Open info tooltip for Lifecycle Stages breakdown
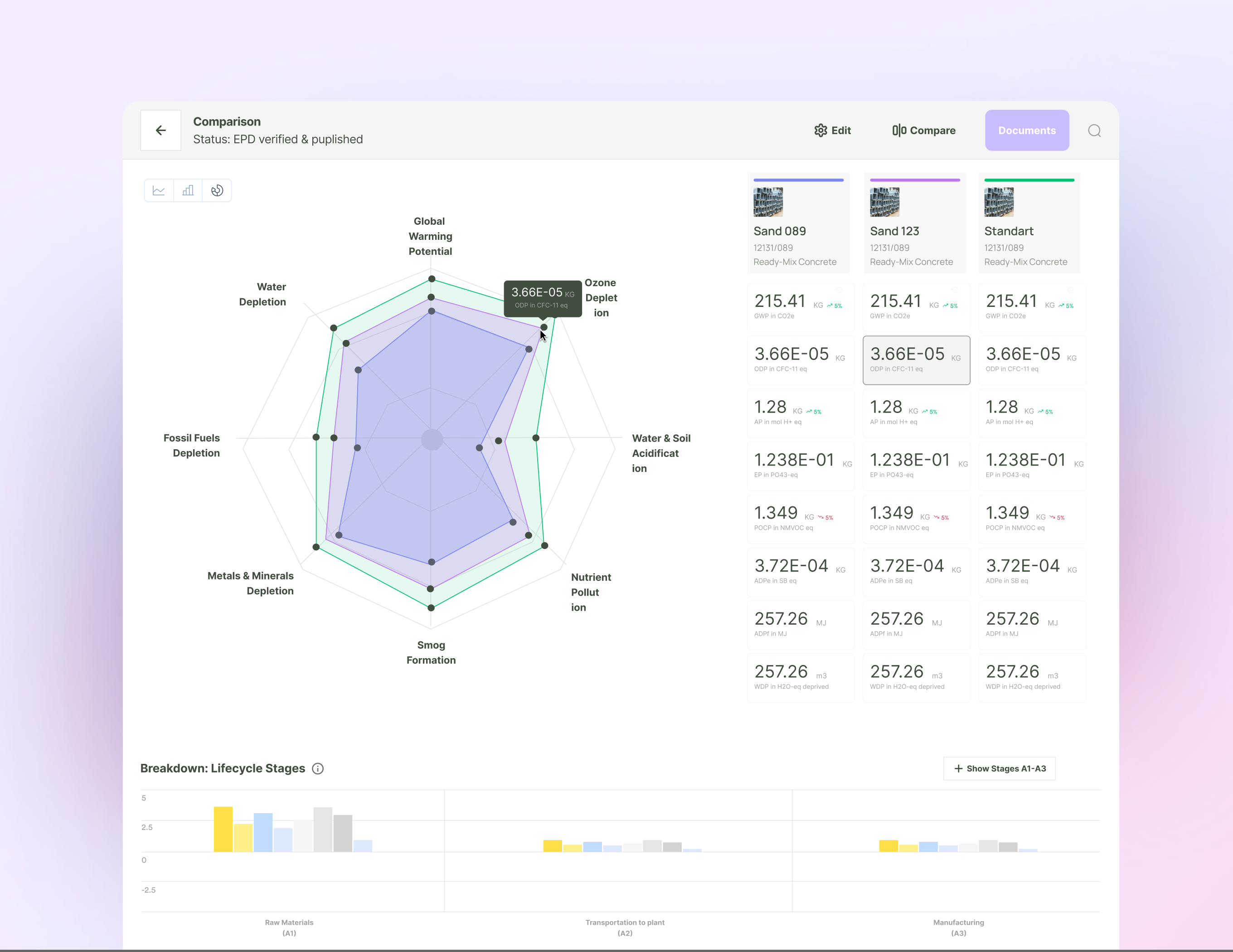The height and width of the screenshot is (952, 1233). coord(318,768)
